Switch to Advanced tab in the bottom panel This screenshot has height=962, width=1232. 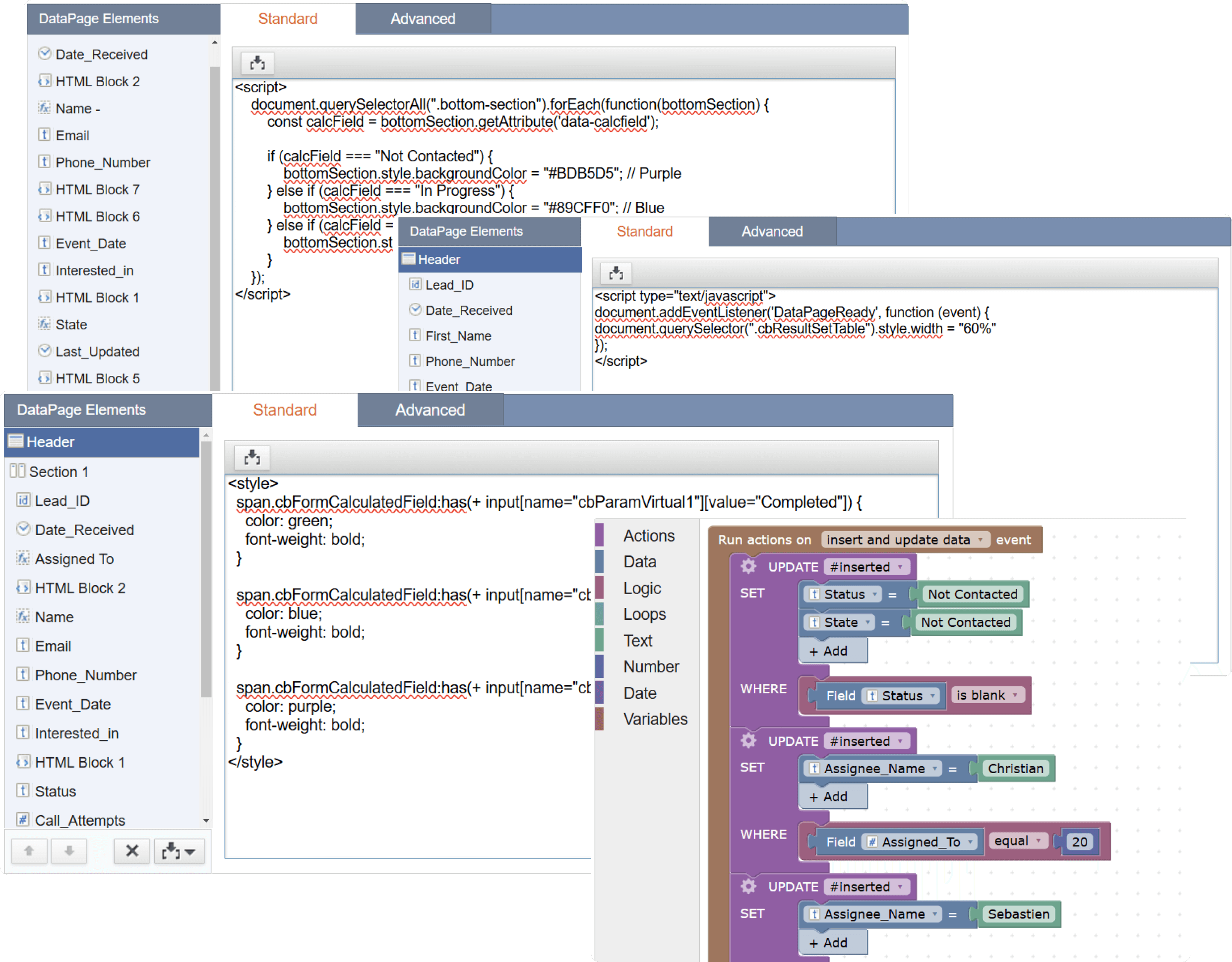click(x=430, y=410)
